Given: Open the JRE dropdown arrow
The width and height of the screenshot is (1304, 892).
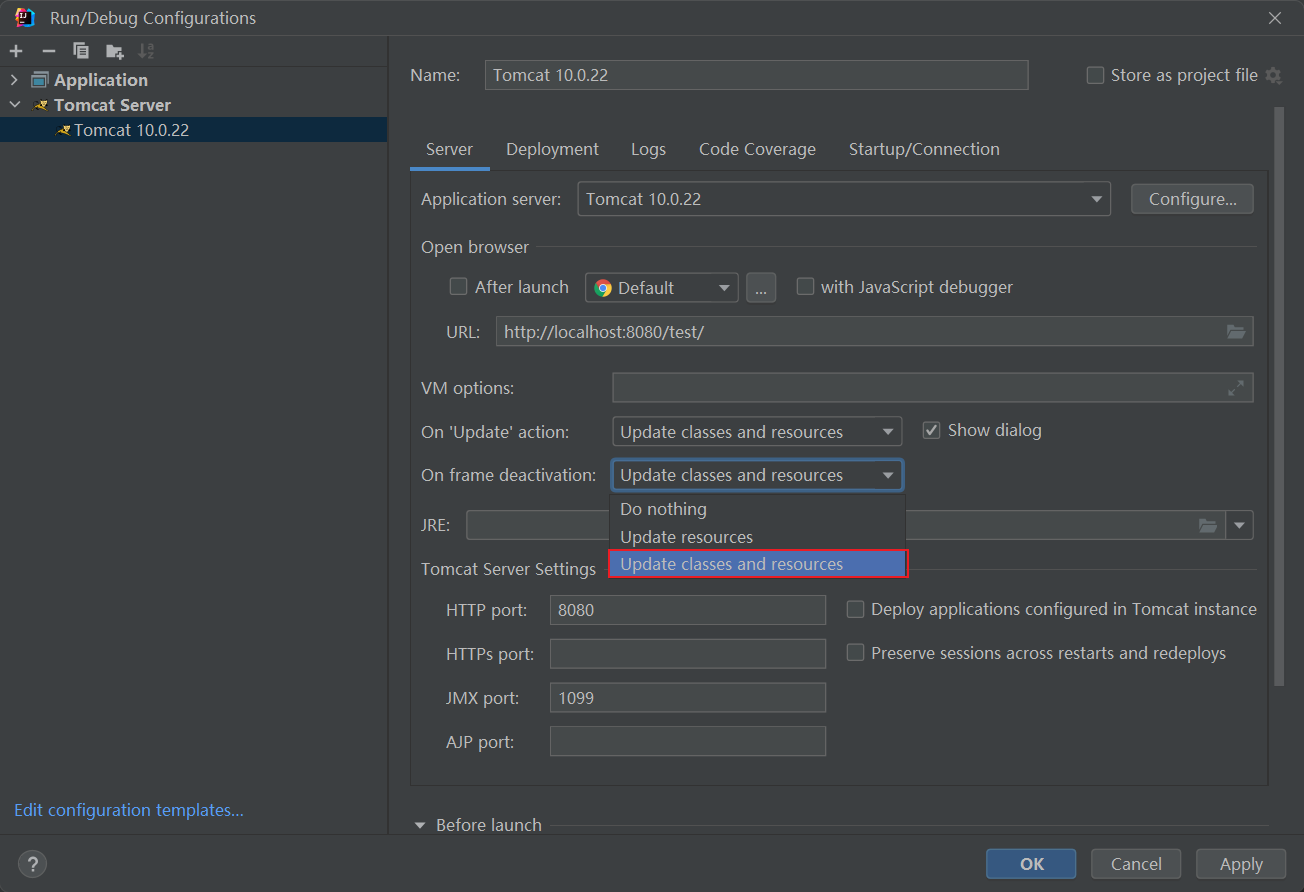Looking at the screenshot, I should point(1240,525).
